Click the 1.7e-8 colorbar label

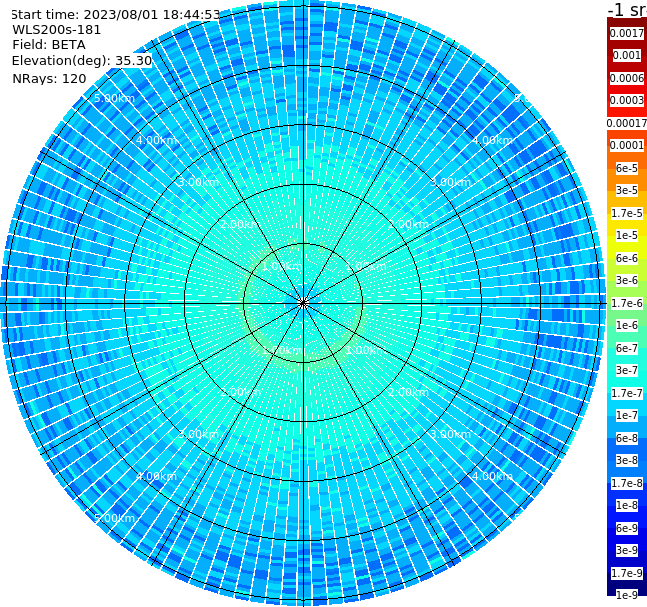click(627, 483)
